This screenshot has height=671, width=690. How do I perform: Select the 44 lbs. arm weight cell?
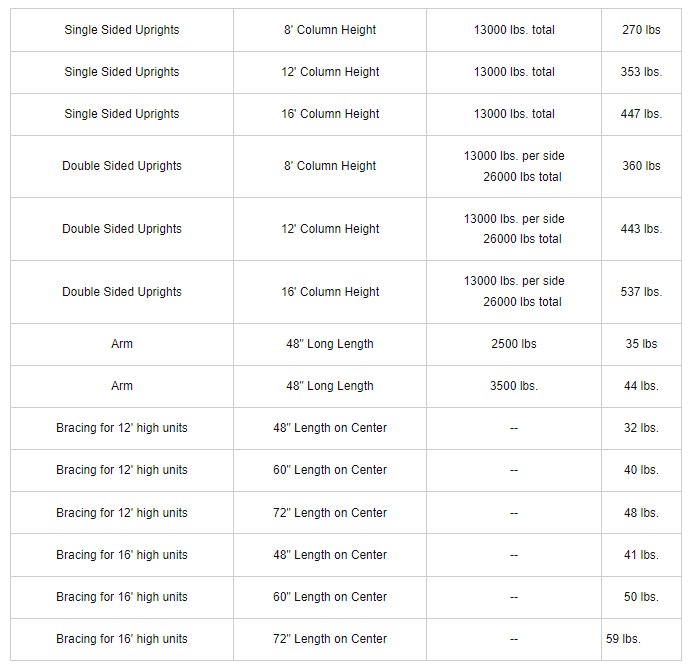(641, 386)
